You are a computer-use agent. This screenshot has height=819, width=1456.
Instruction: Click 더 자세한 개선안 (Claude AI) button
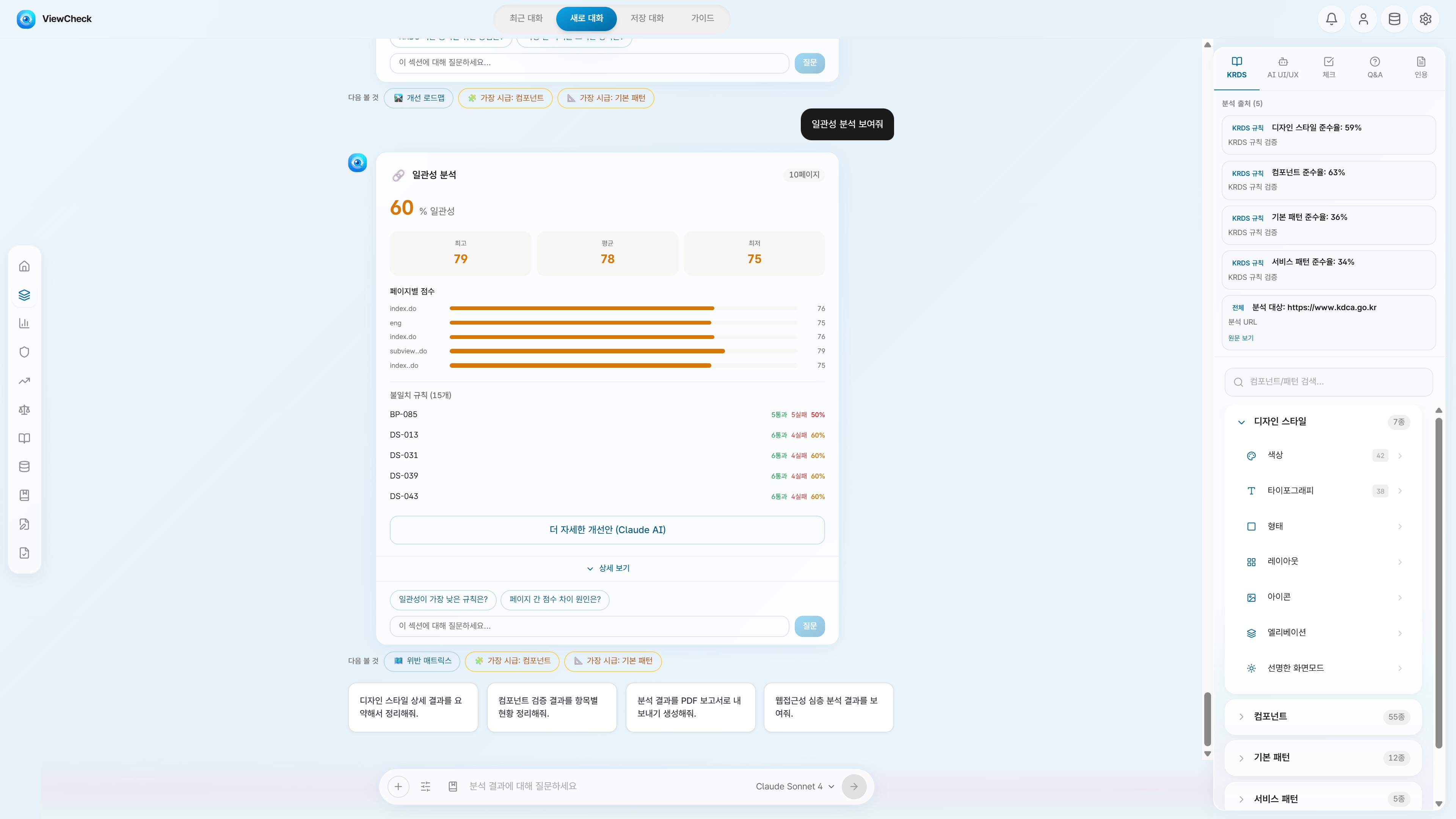tap(607, 530)
